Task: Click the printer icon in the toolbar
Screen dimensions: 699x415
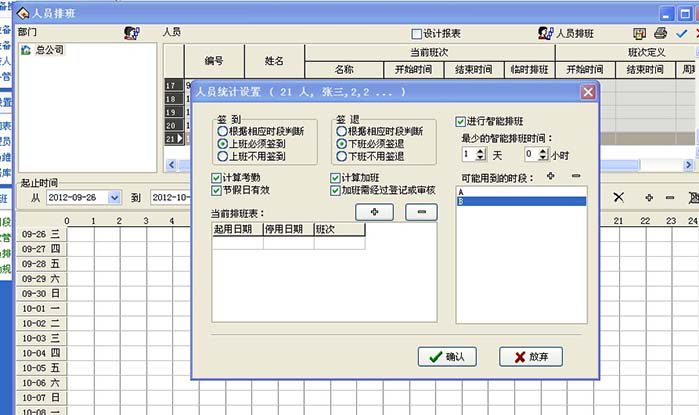Action: click(660, 33)
